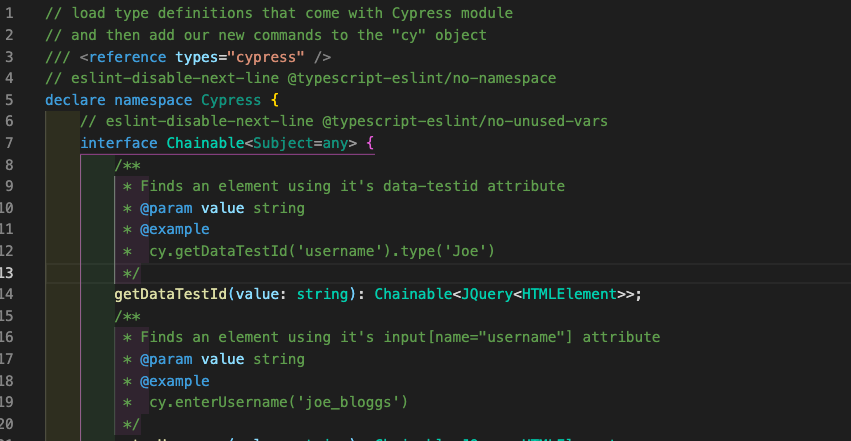Click the '/**' opener on line 15
The width and height of the screenshot is (851, 441).
127,316
